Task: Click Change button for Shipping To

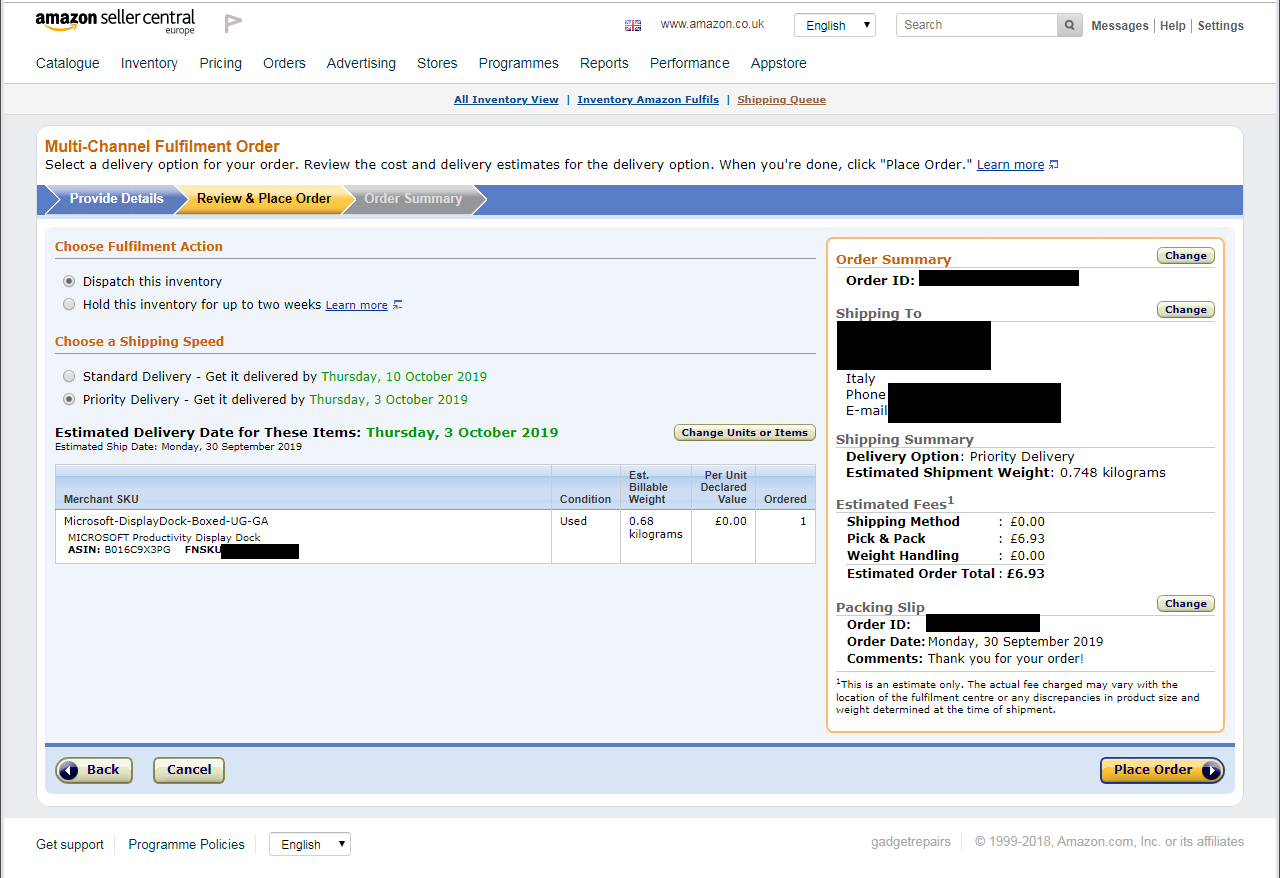Action: 1186,310
